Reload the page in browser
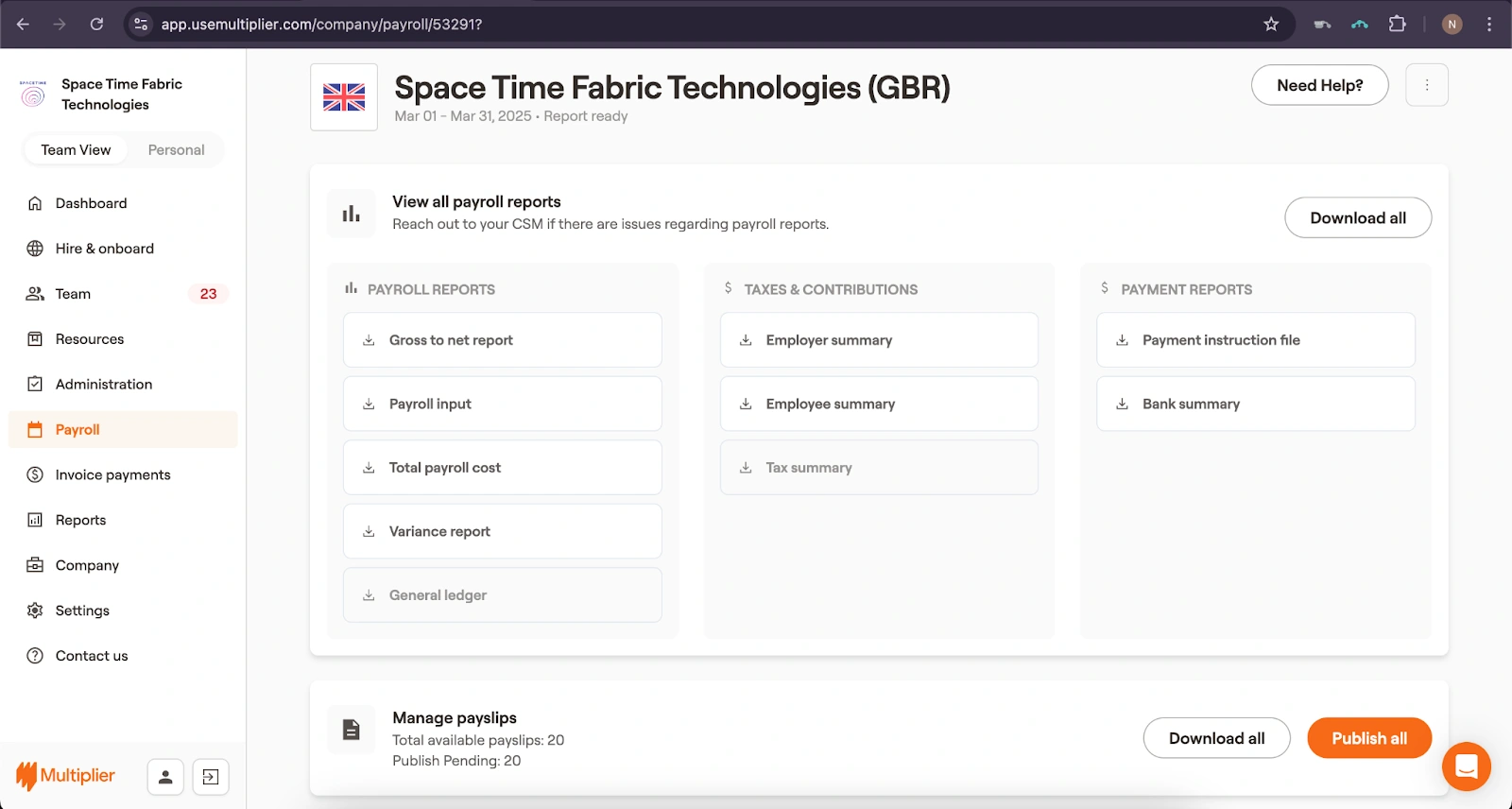1512x809 pixels. pos(96,25)
